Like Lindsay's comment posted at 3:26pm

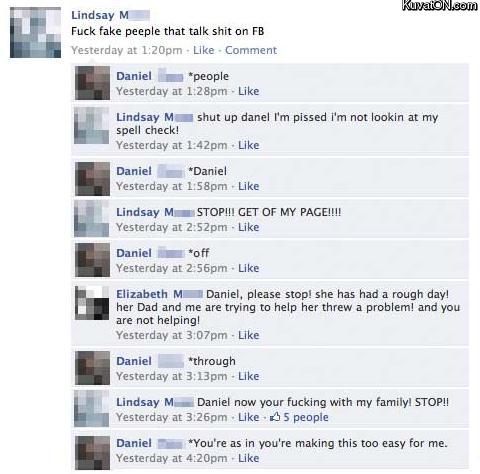(x=248, y=417)
